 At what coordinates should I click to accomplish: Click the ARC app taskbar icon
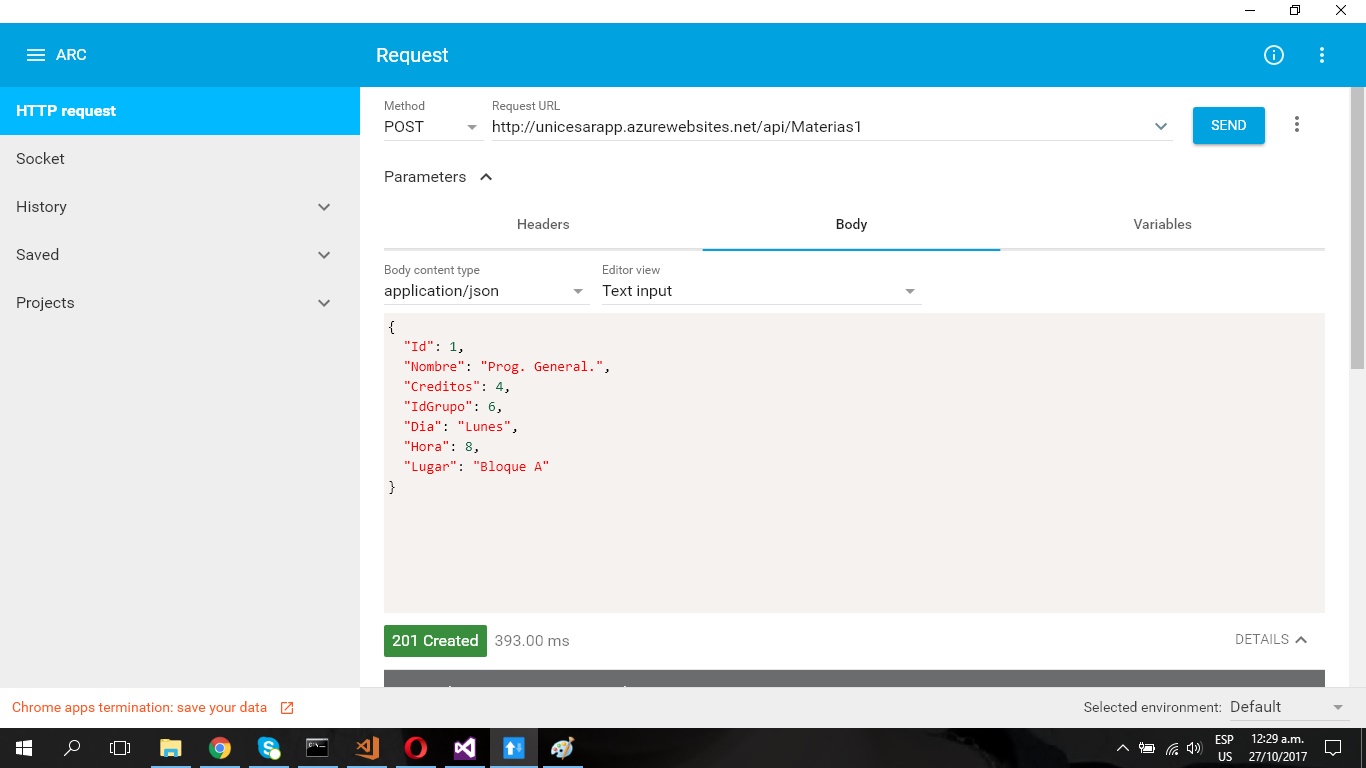point(514,748)
